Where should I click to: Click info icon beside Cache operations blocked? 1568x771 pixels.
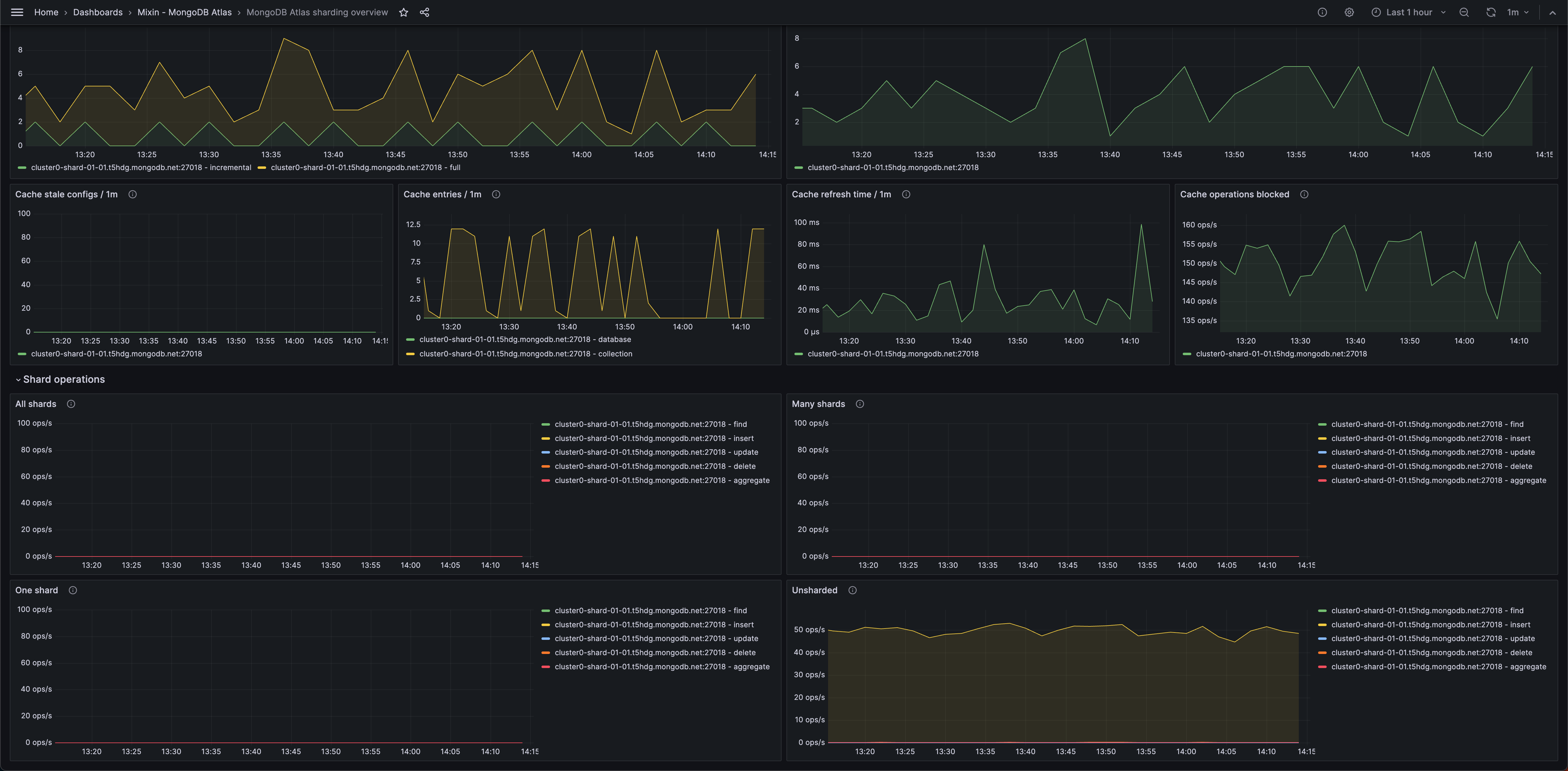tap(1304, 194)
